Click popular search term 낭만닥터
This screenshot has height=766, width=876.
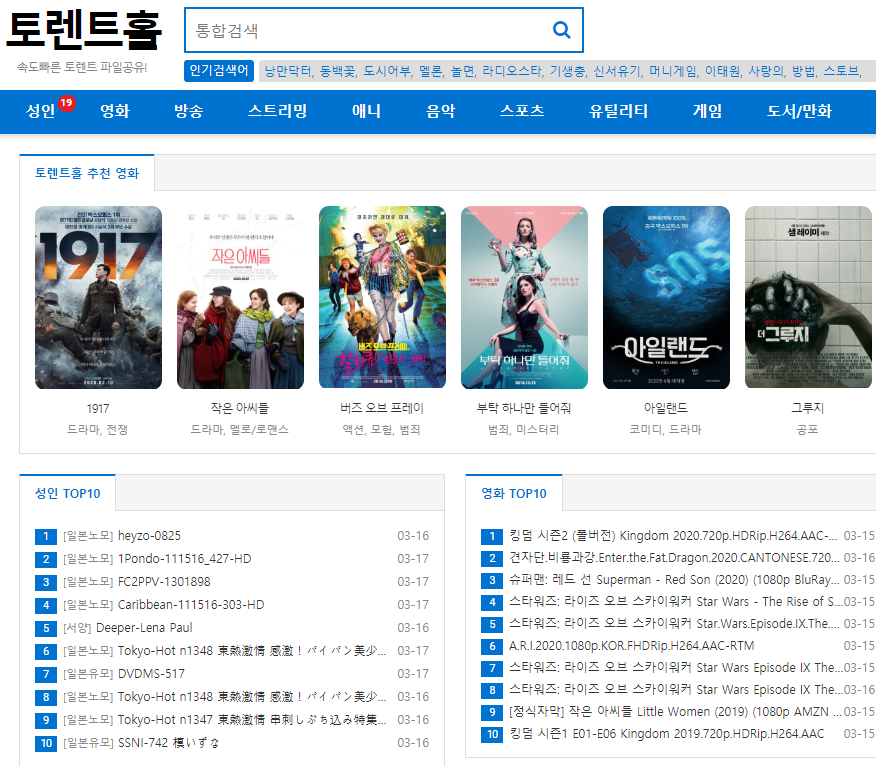tap(288, 71)
